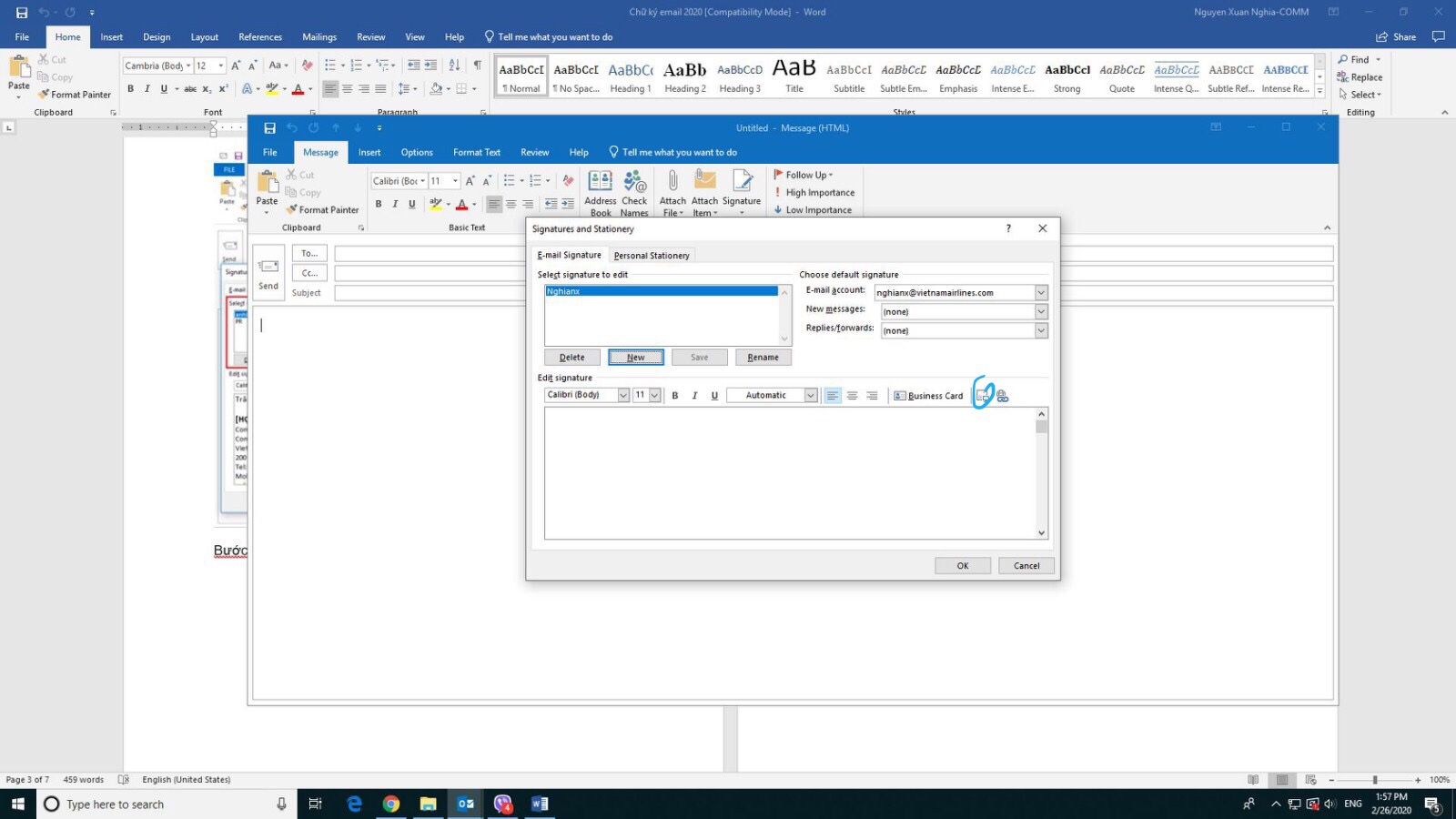Align signature text right
This screenshot has height=819, width=1456.
pos(872,395)
